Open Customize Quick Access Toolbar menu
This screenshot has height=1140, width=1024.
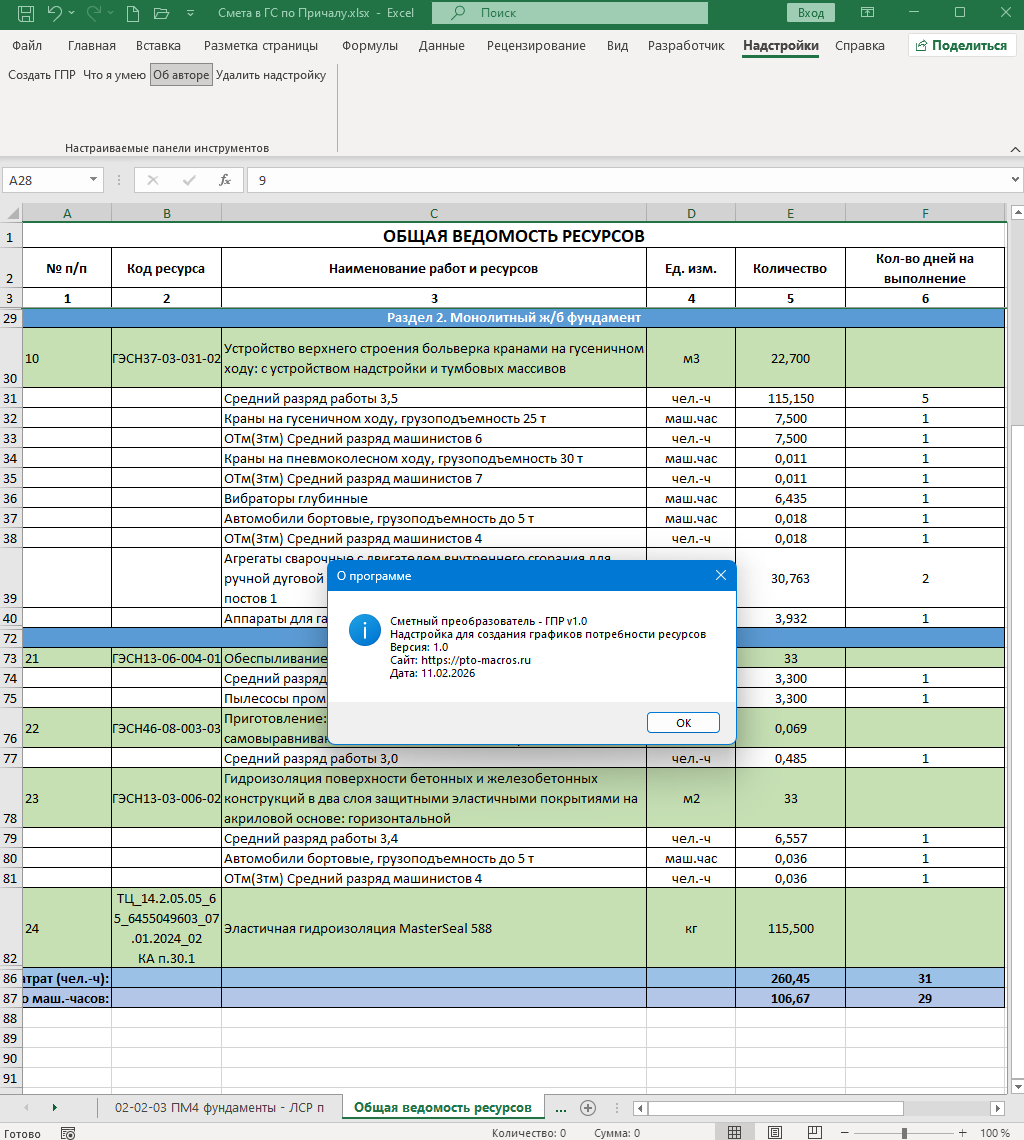(x=190, y=12)
